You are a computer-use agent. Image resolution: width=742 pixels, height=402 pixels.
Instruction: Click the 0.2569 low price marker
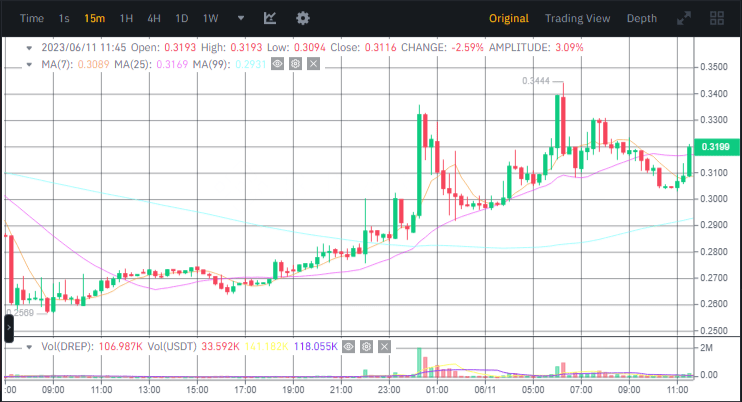(20, 313)
